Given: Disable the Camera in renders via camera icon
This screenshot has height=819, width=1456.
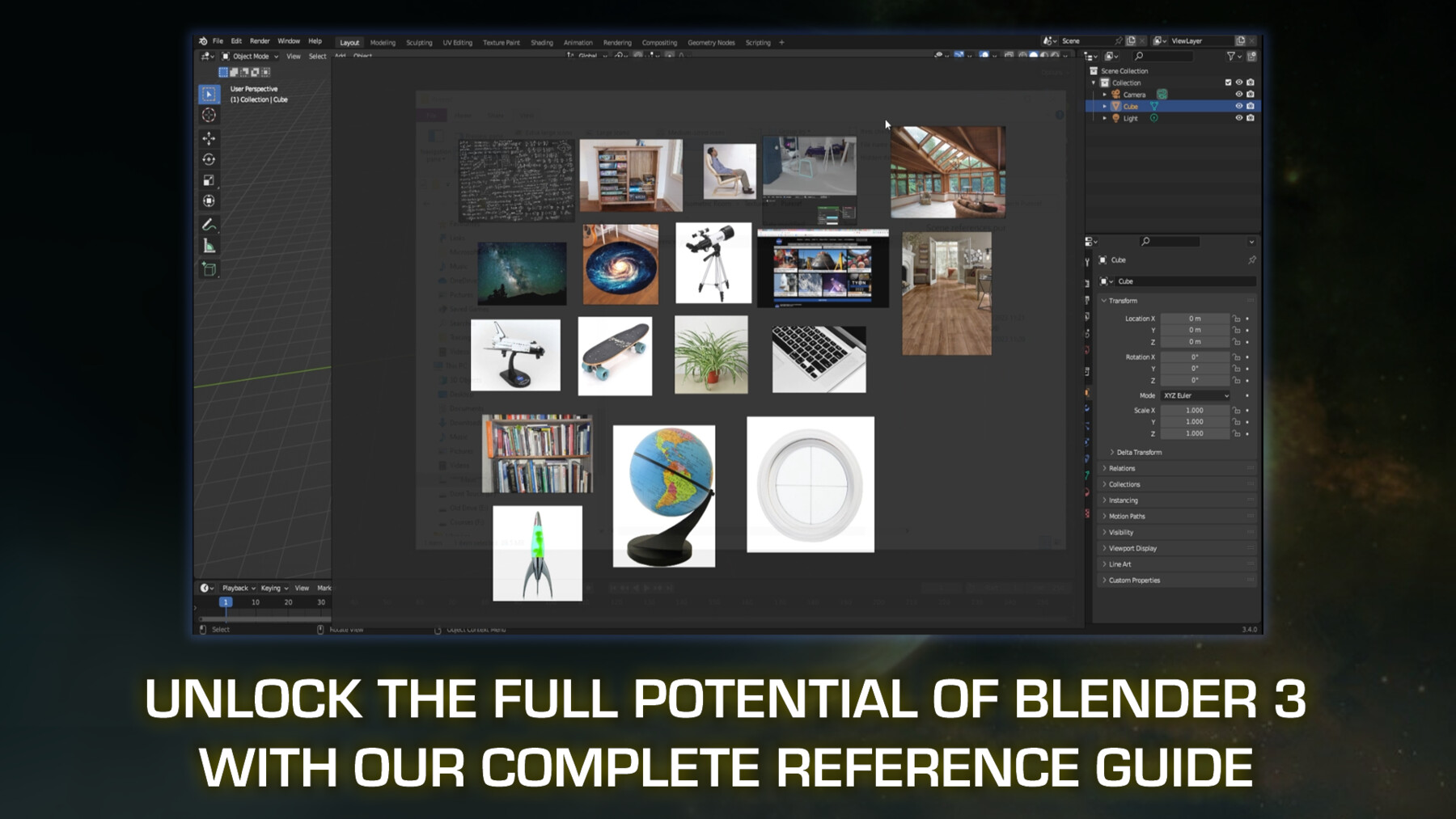Looking at the screenshot, I should tap(1251, 95).
